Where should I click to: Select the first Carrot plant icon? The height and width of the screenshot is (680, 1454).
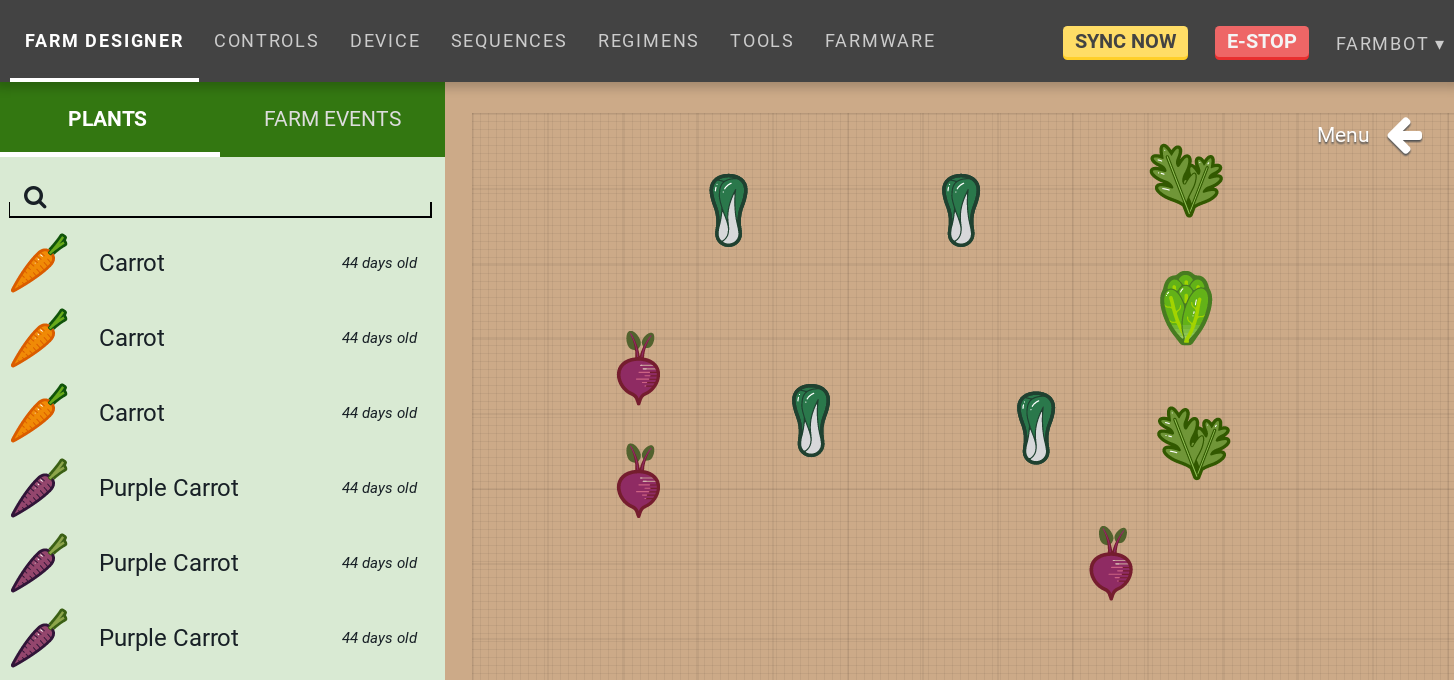click(x=38, y=262)
